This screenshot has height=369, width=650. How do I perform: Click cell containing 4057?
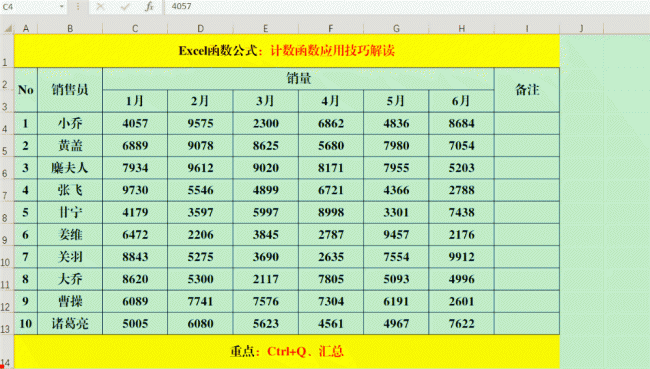[x=135, y=124]
